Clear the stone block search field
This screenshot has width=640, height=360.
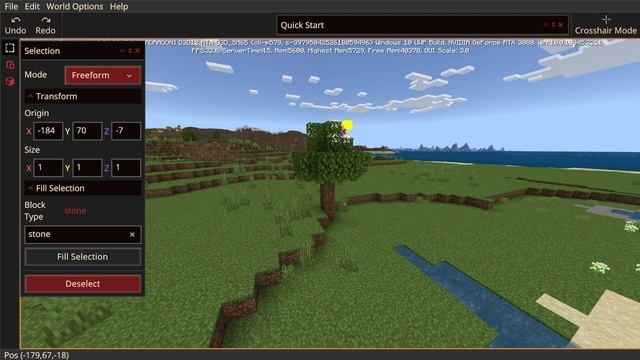pos(132,235)
